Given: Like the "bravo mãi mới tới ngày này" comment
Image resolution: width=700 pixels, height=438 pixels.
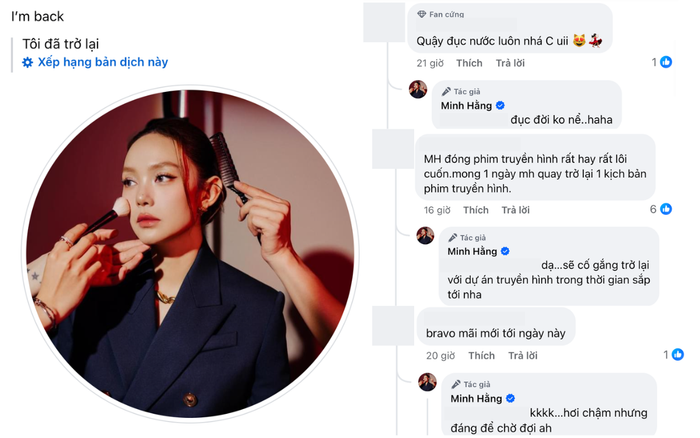Looking at the screenshot, I should pyautogui.click(x=481, y=356).
